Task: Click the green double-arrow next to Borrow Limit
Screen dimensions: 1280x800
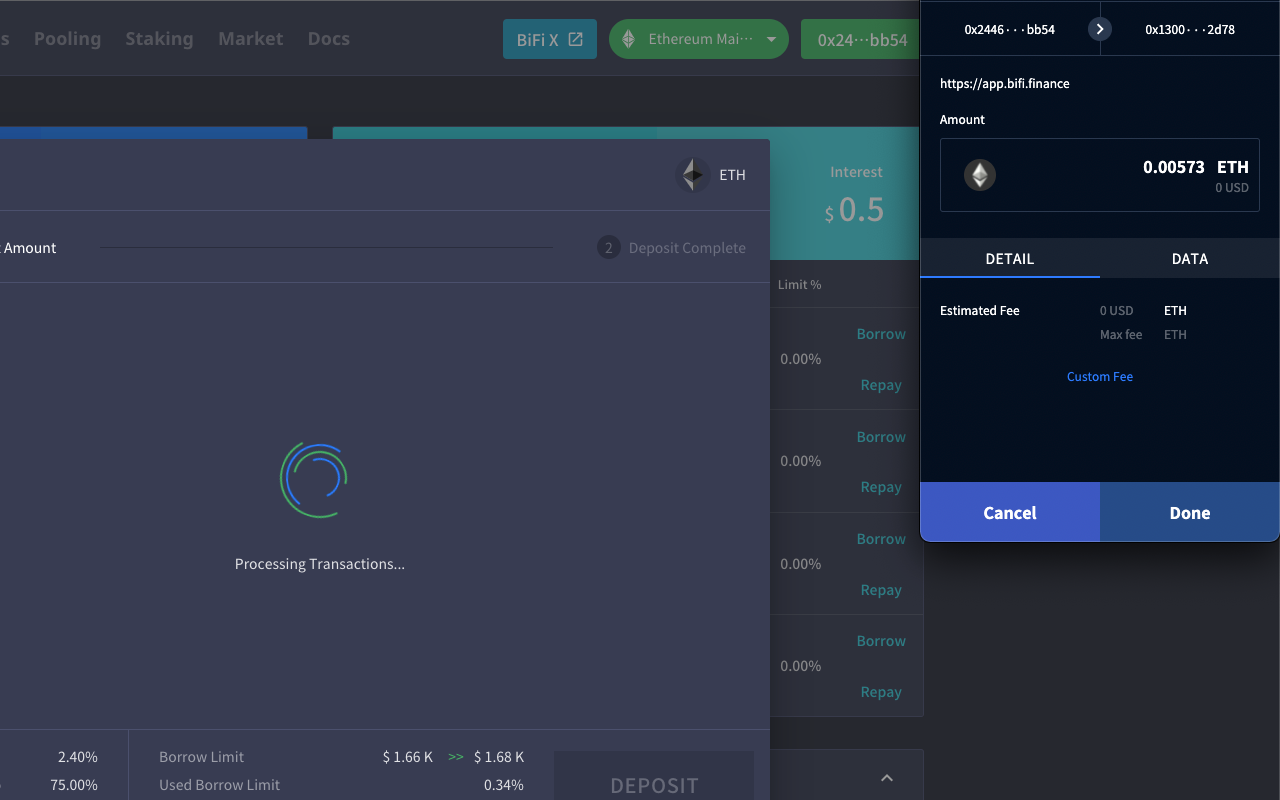Action: pyautogui.click(x=457, y=757)
